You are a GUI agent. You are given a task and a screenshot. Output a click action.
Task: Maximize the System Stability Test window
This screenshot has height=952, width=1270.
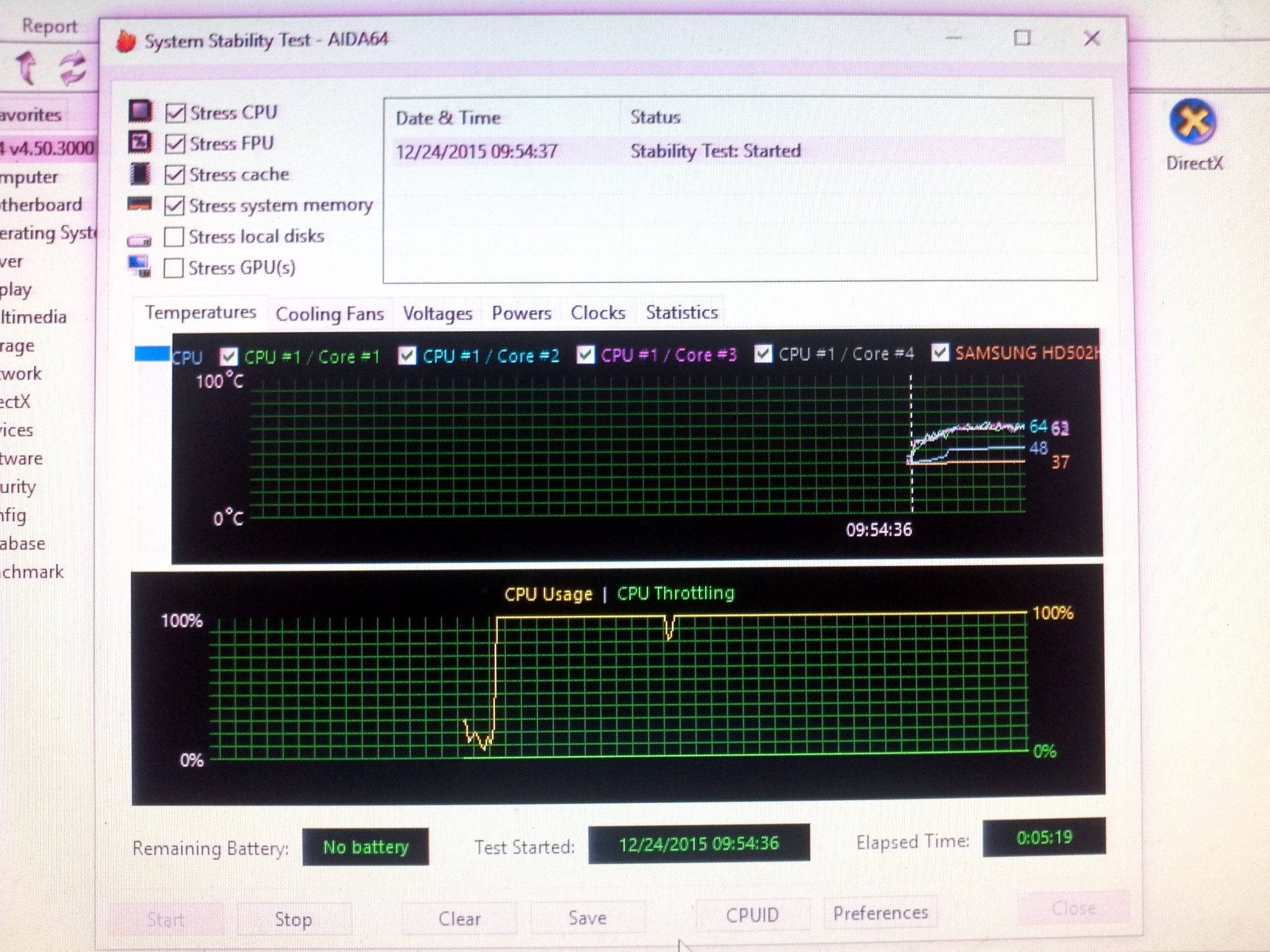[1022, 38]
